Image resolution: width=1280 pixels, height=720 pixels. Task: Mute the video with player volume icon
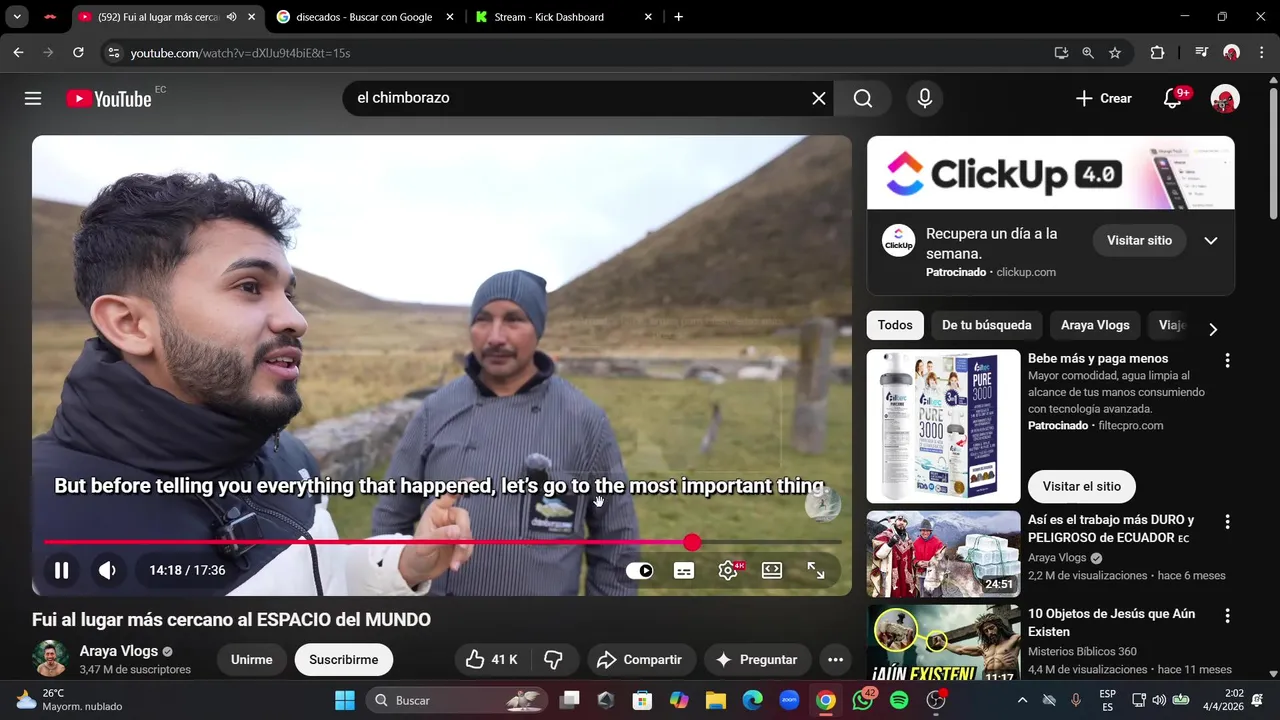(x=107, y=570)
